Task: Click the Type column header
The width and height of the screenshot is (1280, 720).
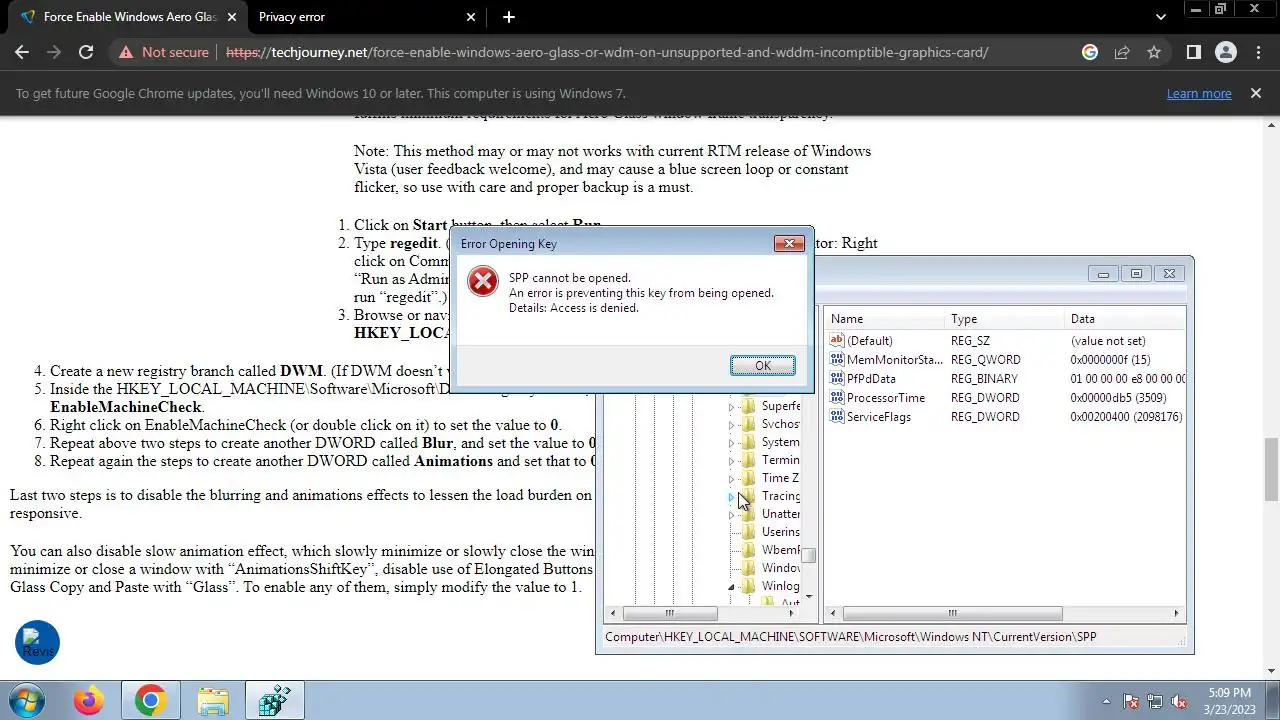Action: [x=1005, y=319]
